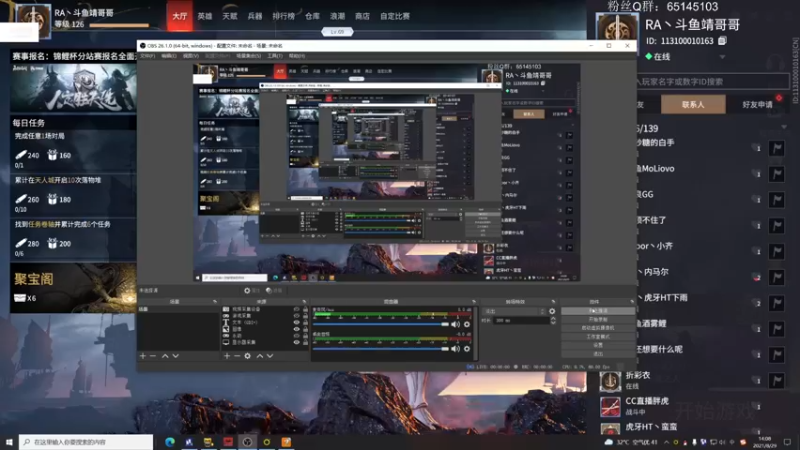Click the player name or ID search field
800x450 pixels.
(712, 82)
